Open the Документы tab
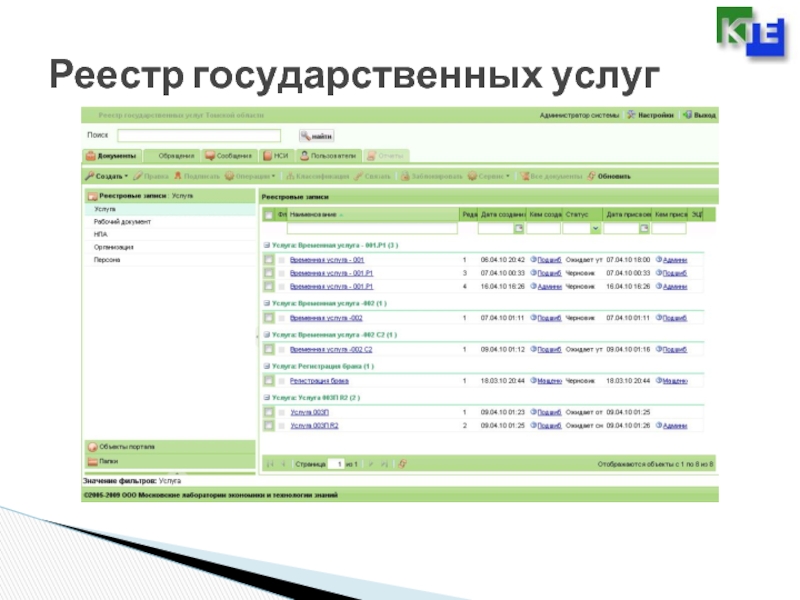This screenshot has height=600, width=800. [x=112, y=156]
